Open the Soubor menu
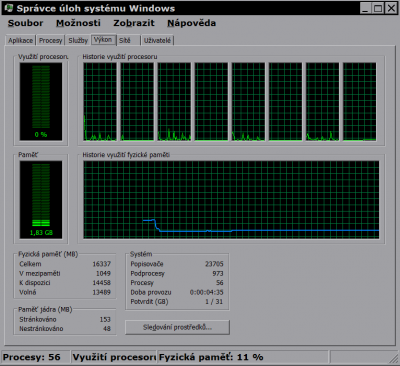This screenshot has height=366, width=400. 25,23
